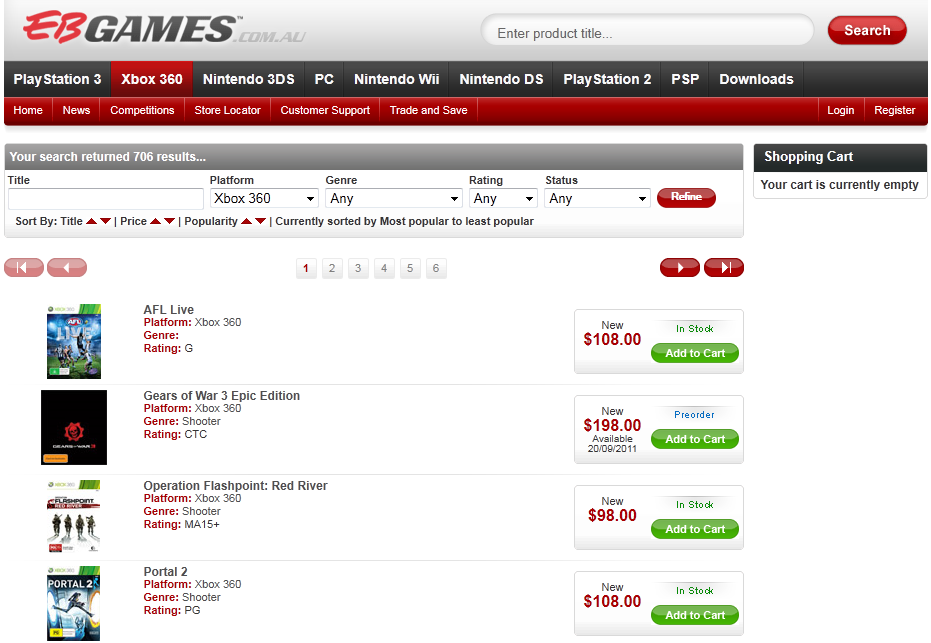The height and width of the screenshot is (643, 931).
Task: Switch to the Nintendo 3DS tab
Action: (248, 79)
